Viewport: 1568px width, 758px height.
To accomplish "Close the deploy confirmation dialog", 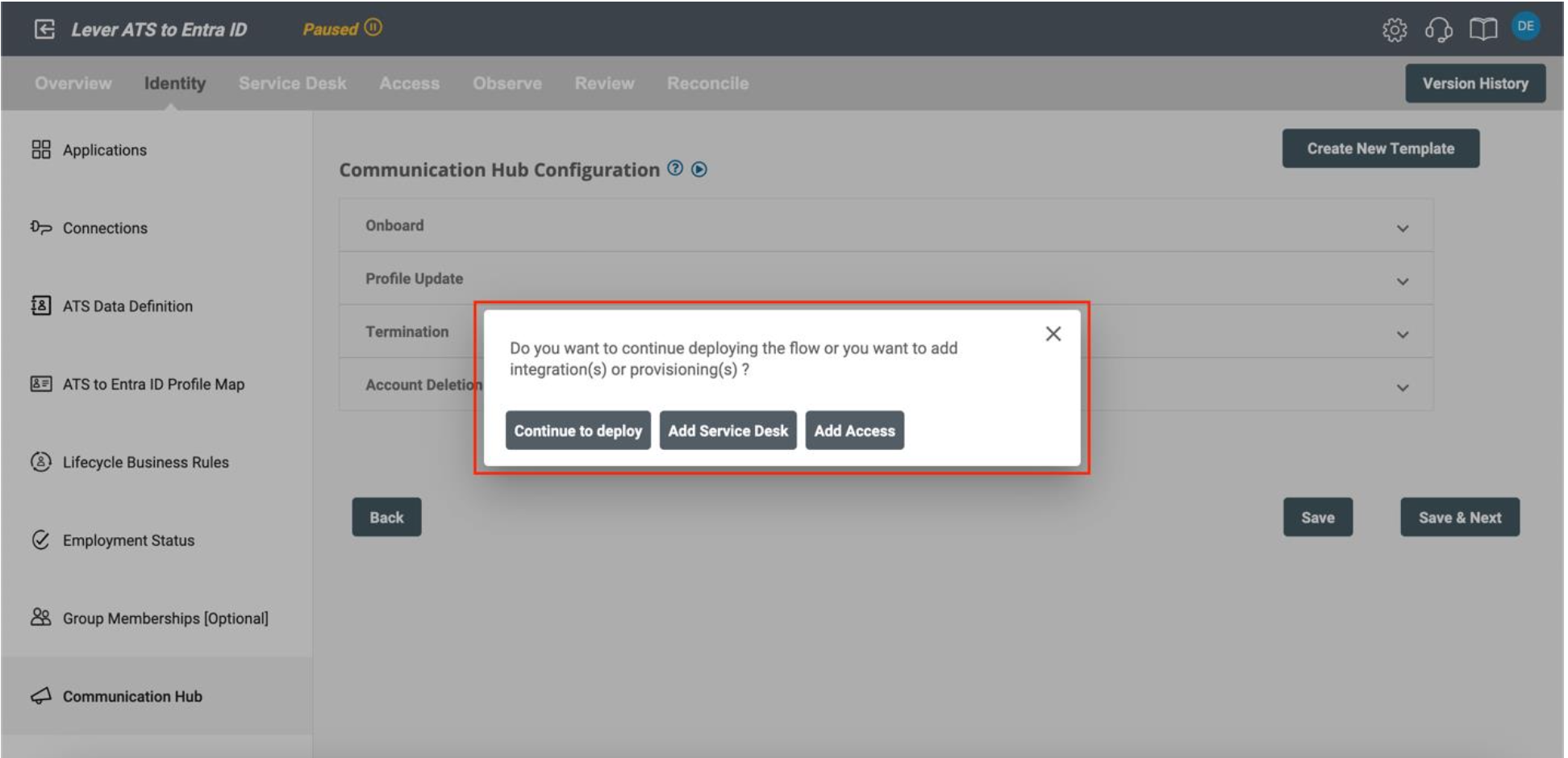I will click(x=1053, y=334).
